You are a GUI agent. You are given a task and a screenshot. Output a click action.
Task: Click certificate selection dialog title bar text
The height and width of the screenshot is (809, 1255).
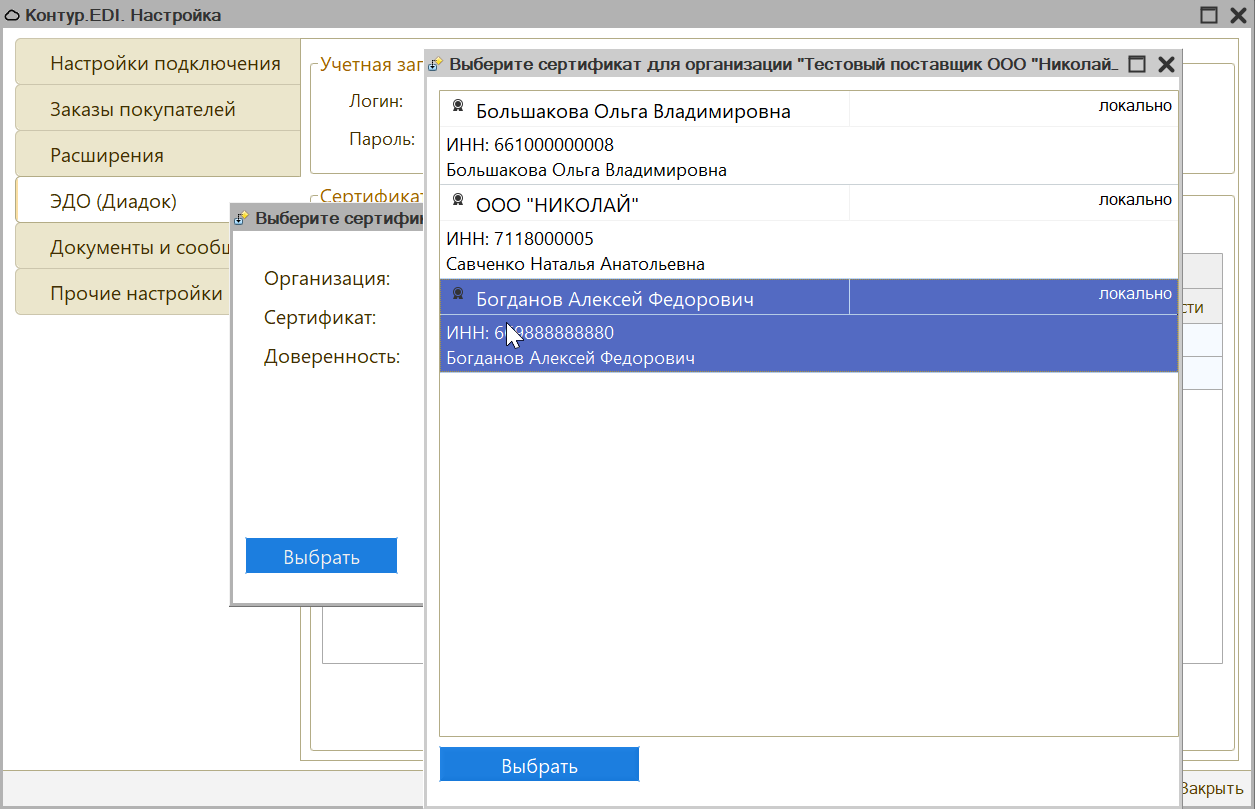point(784,64)
